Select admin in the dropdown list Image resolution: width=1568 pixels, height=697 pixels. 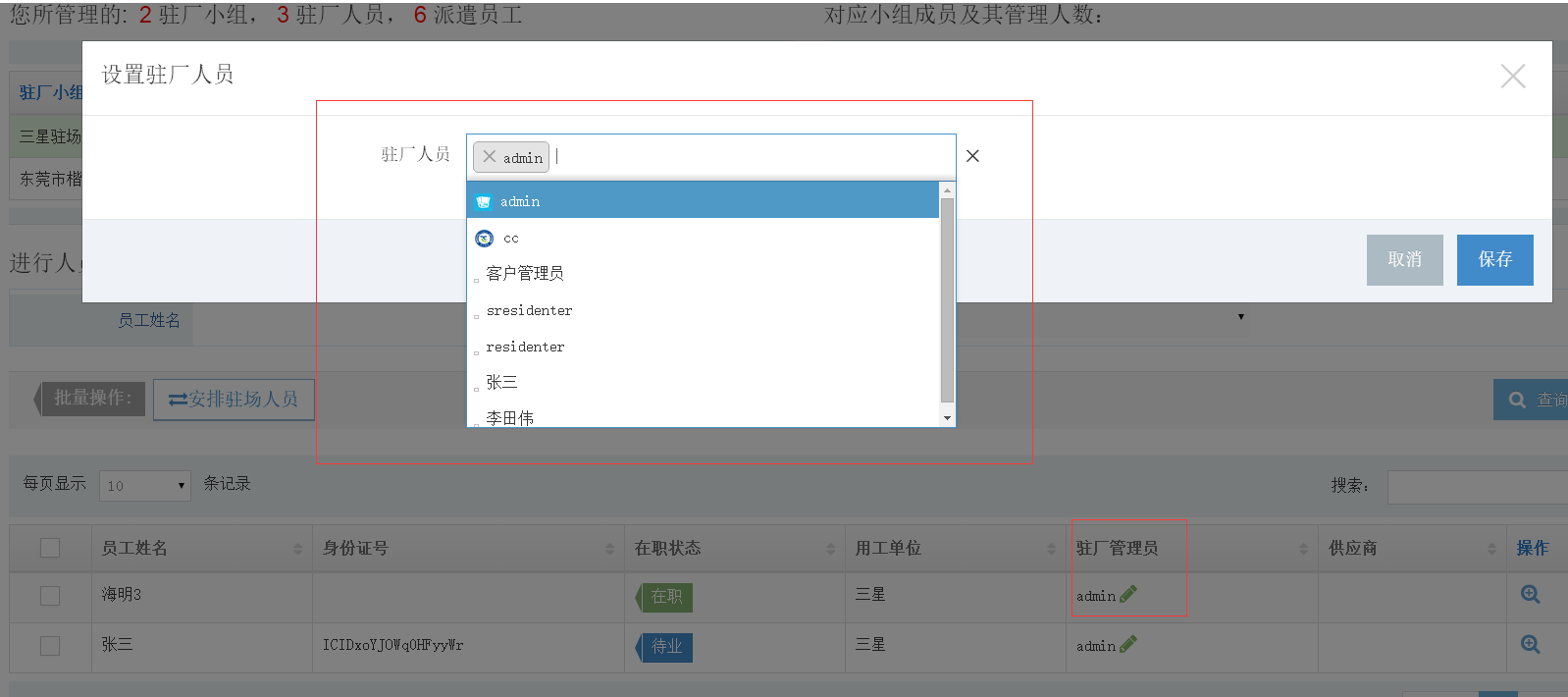tap(703, 201)
